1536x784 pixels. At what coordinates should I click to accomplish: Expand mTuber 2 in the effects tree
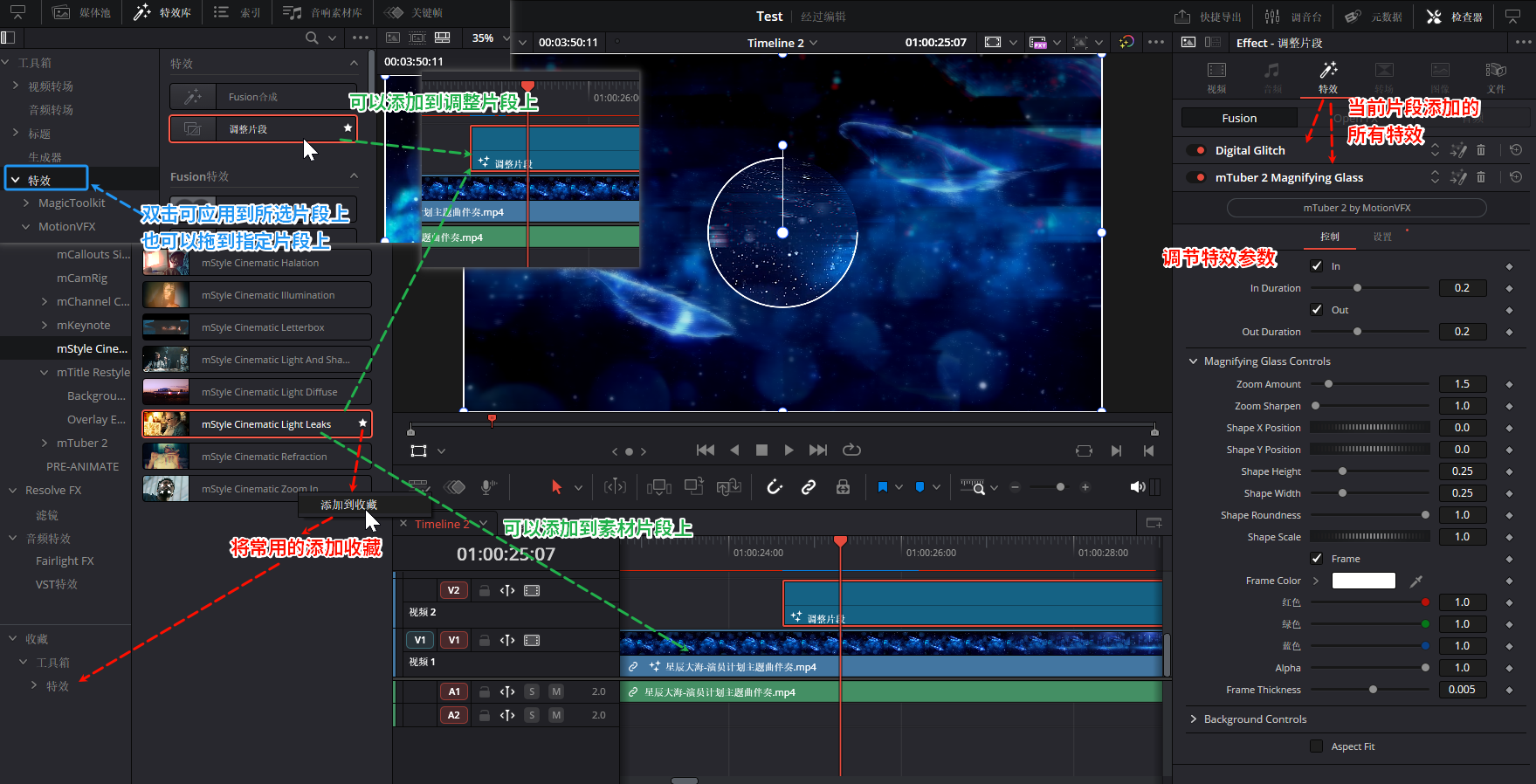[x=45, y=443]
